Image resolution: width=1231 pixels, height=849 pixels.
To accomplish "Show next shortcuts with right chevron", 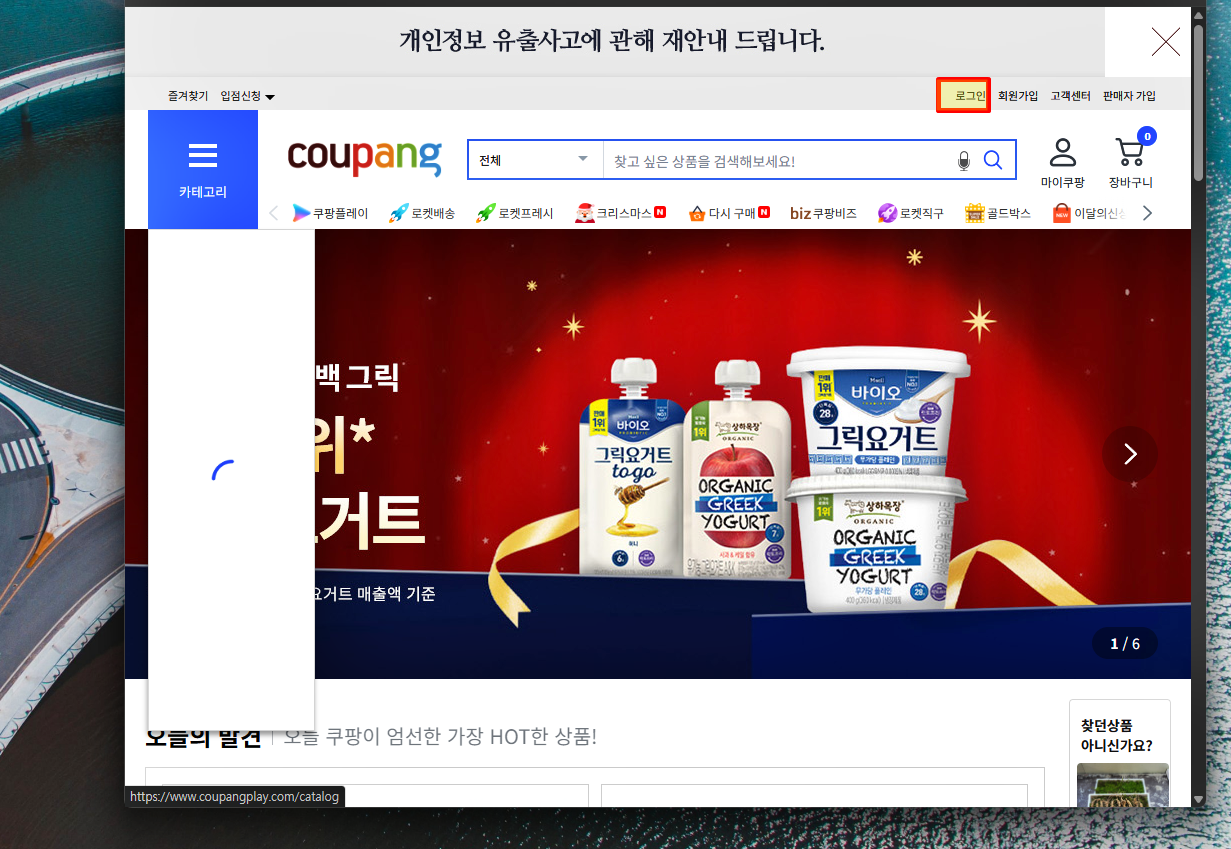I will pos(1147,213).
